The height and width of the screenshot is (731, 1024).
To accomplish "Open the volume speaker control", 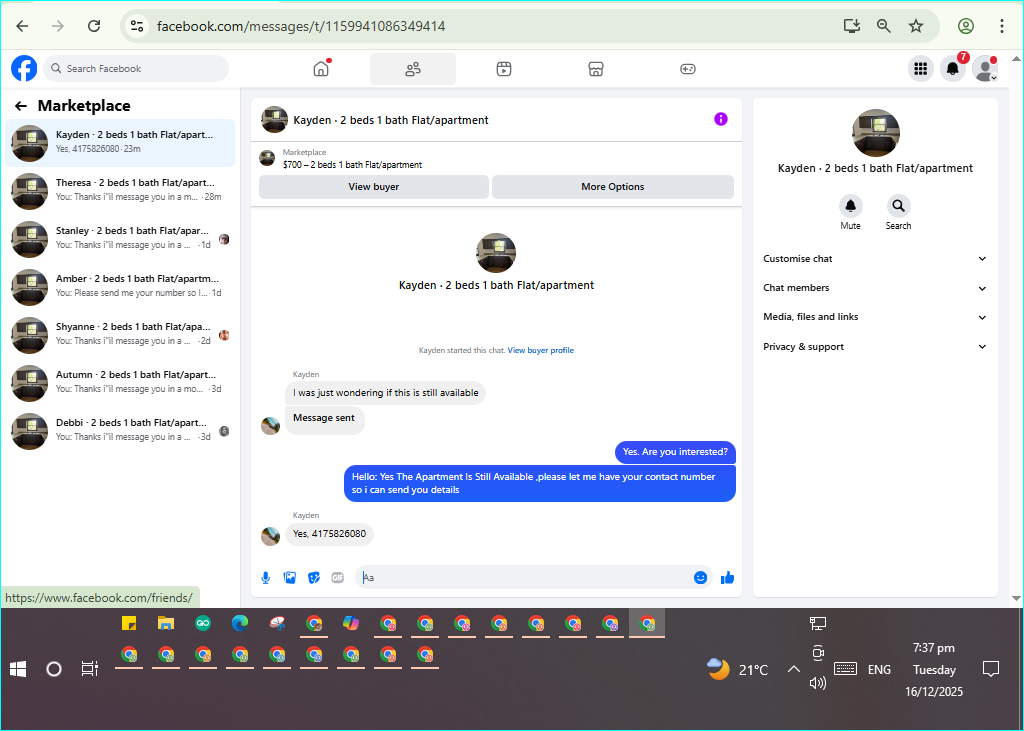I will [x=818, y=683].
